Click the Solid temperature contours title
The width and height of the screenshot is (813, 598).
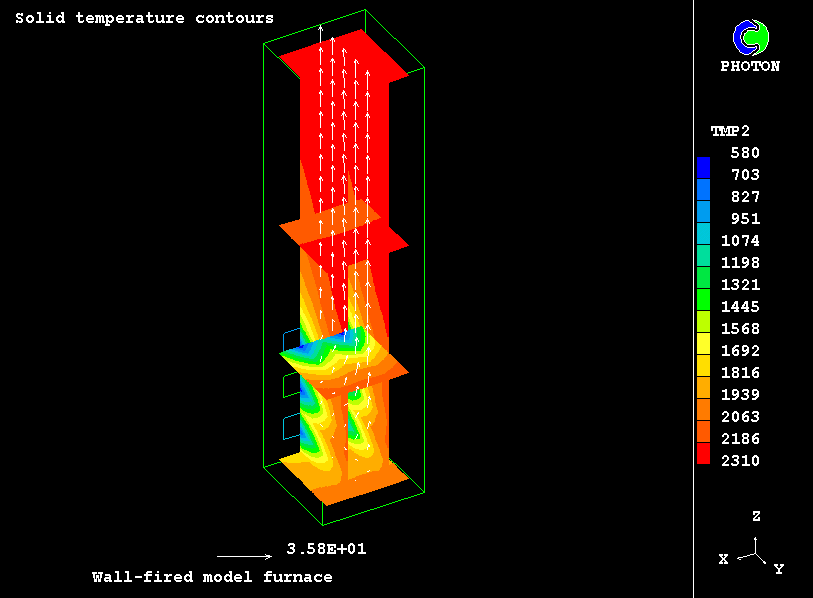144,18
